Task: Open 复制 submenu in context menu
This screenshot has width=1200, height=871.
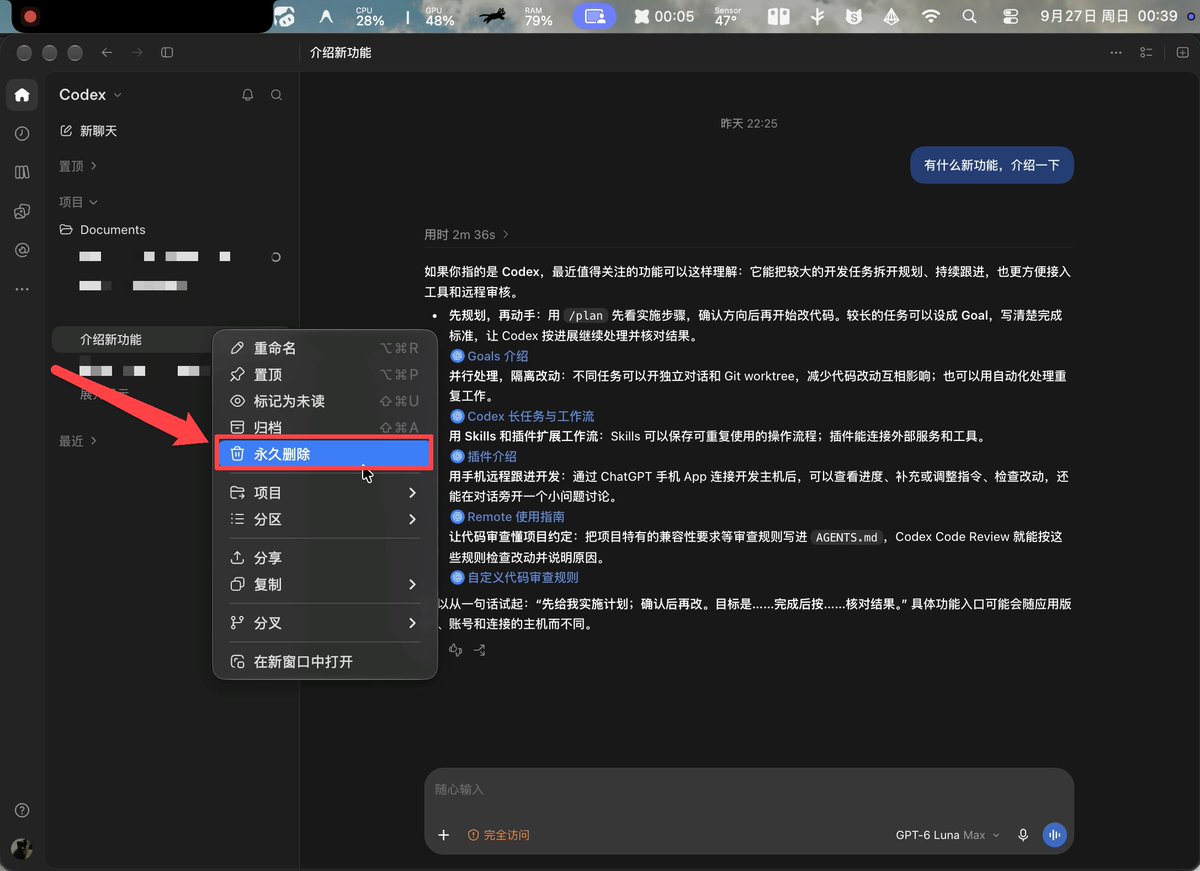Action: coord(325,584)
